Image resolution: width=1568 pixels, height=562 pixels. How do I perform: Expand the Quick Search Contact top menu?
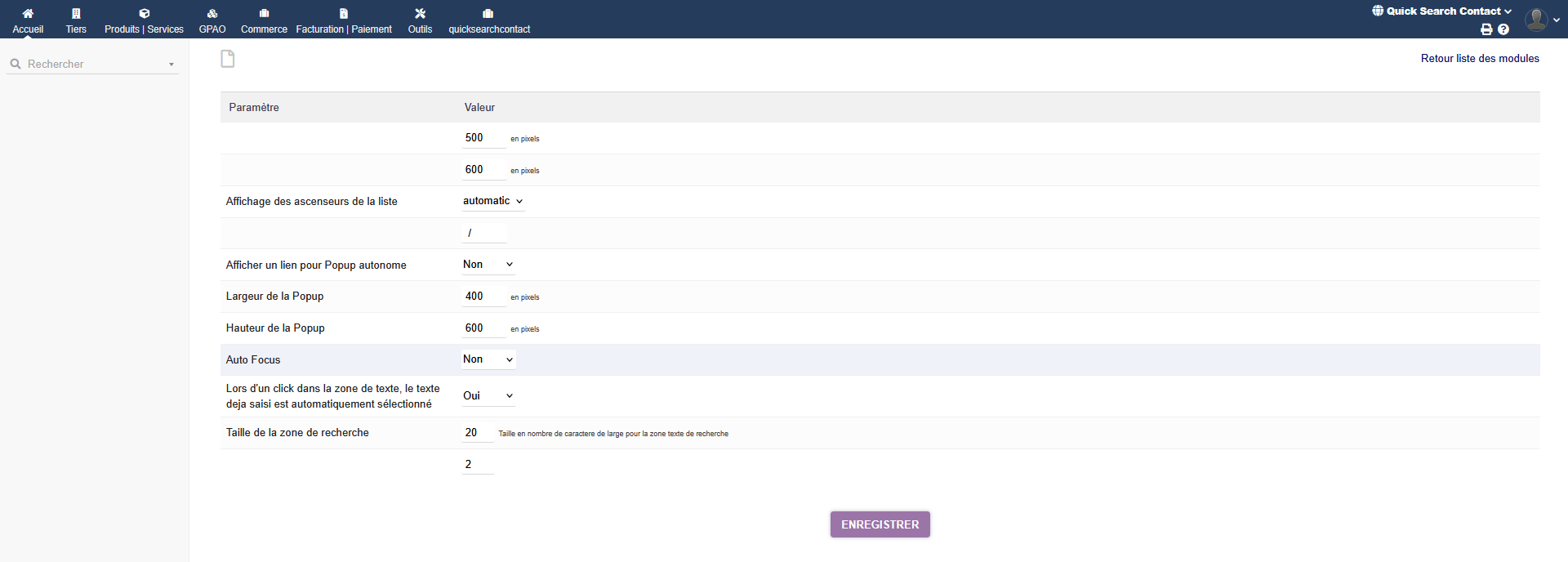(1442, 11)
